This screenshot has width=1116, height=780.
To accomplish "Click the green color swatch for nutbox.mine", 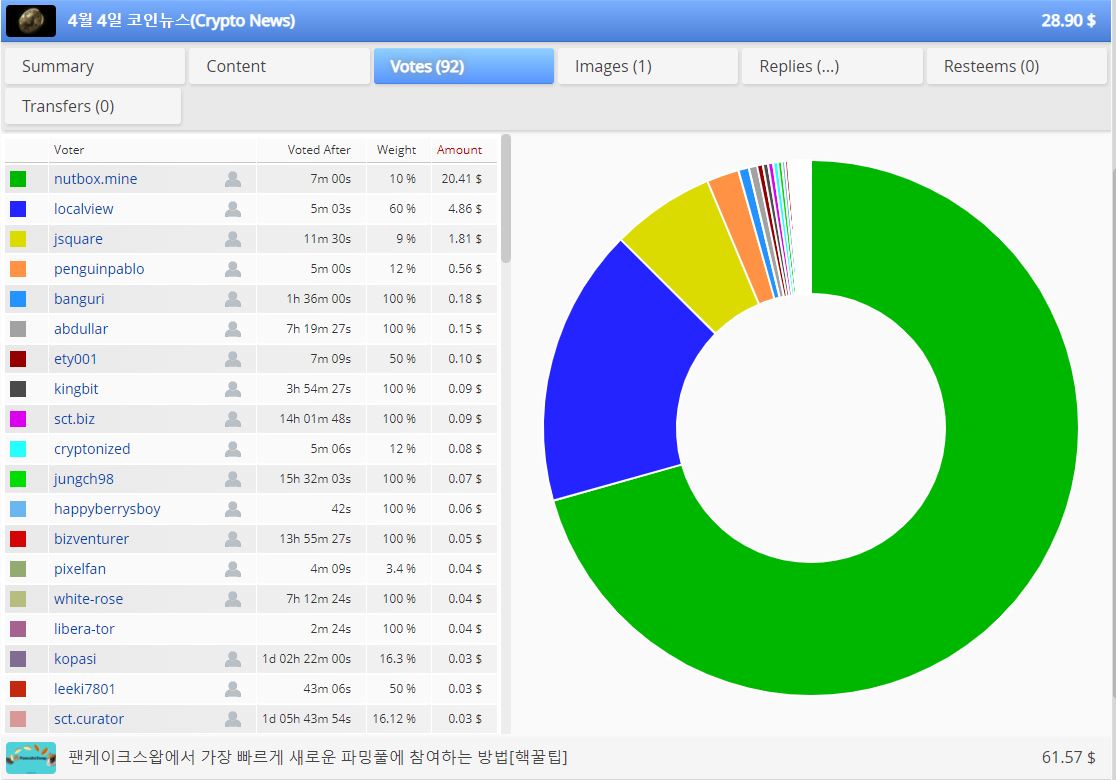I will (x=18, y=179).
